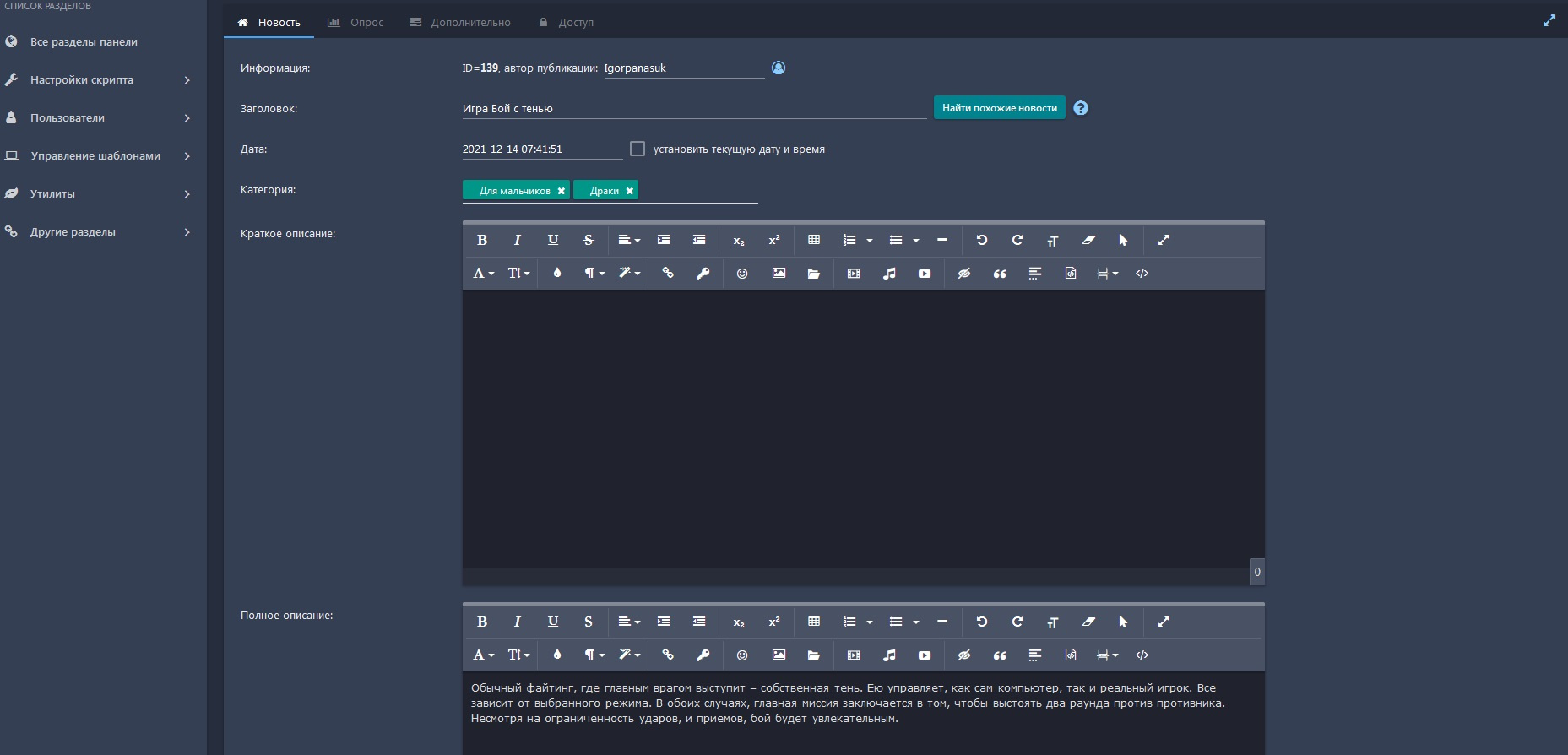Switch to the Новость tab
This screenshot has height=755, width=1568.
[x=269, y=22]
